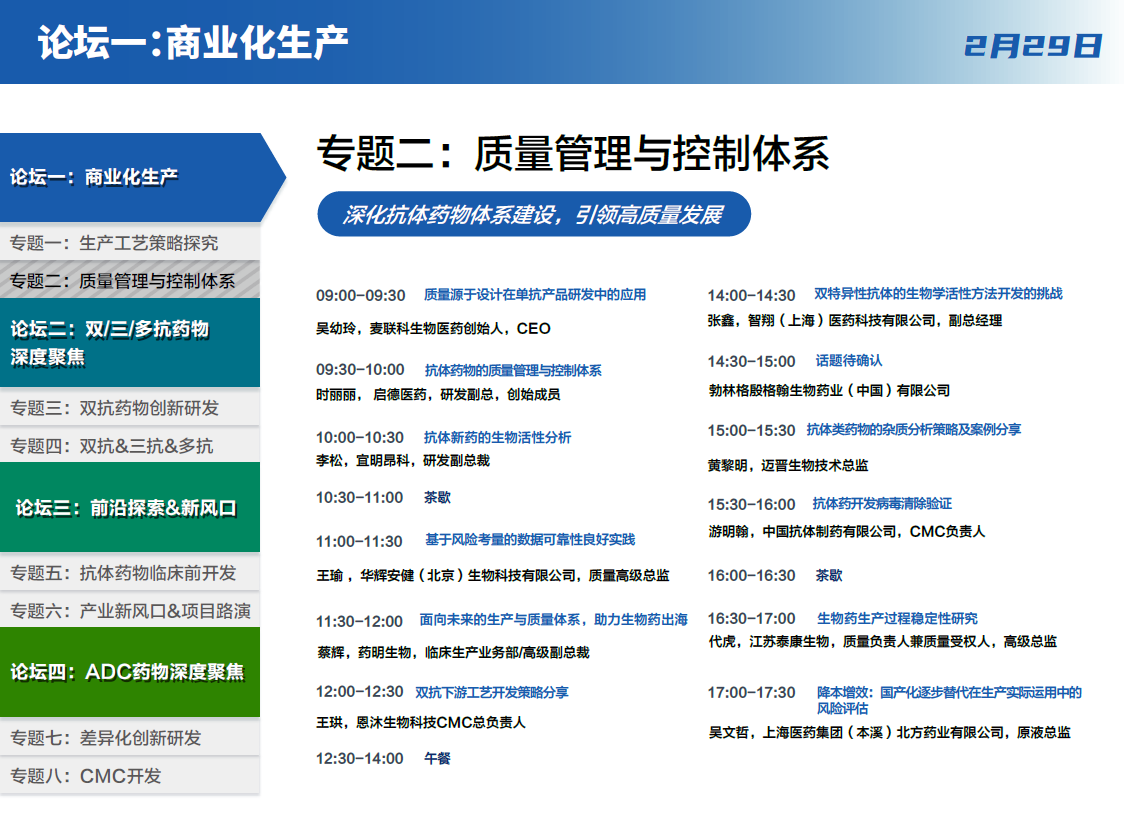The image size is (1124, 819).
Task: Click the 2月29日 date in header
Action: (x=1033, y=46)
